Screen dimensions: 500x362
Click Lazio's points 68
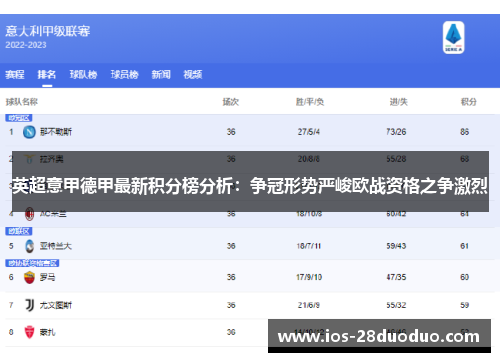pyautogui.click(x=465, y=159)
